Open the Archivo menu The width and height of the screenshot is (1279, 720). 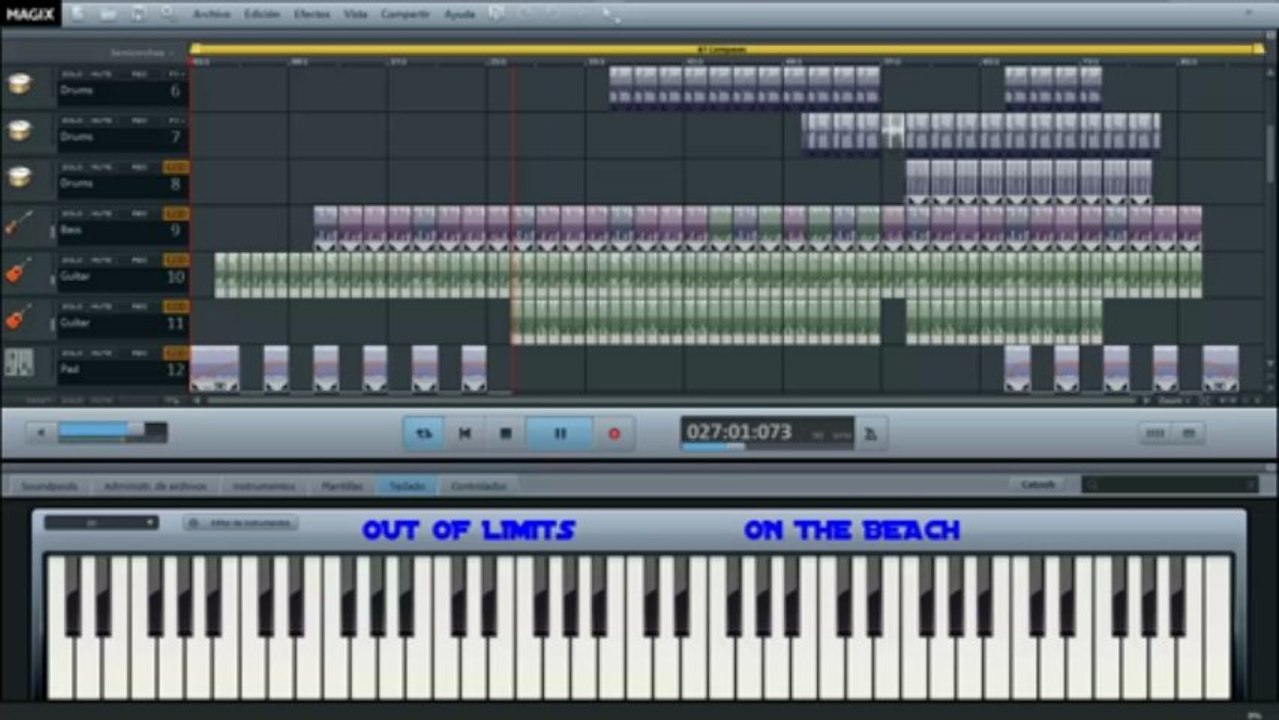(211, 14)
